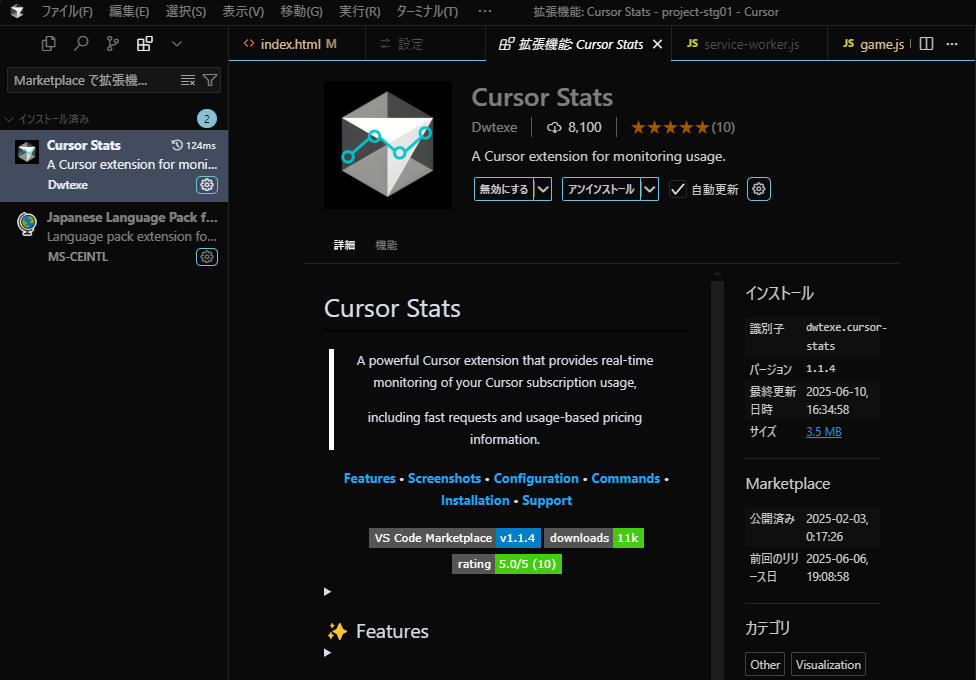Open the Search magnifier icon
This screenshot has height=680, width=976.
pyautogui.click(x=81, y=44)
